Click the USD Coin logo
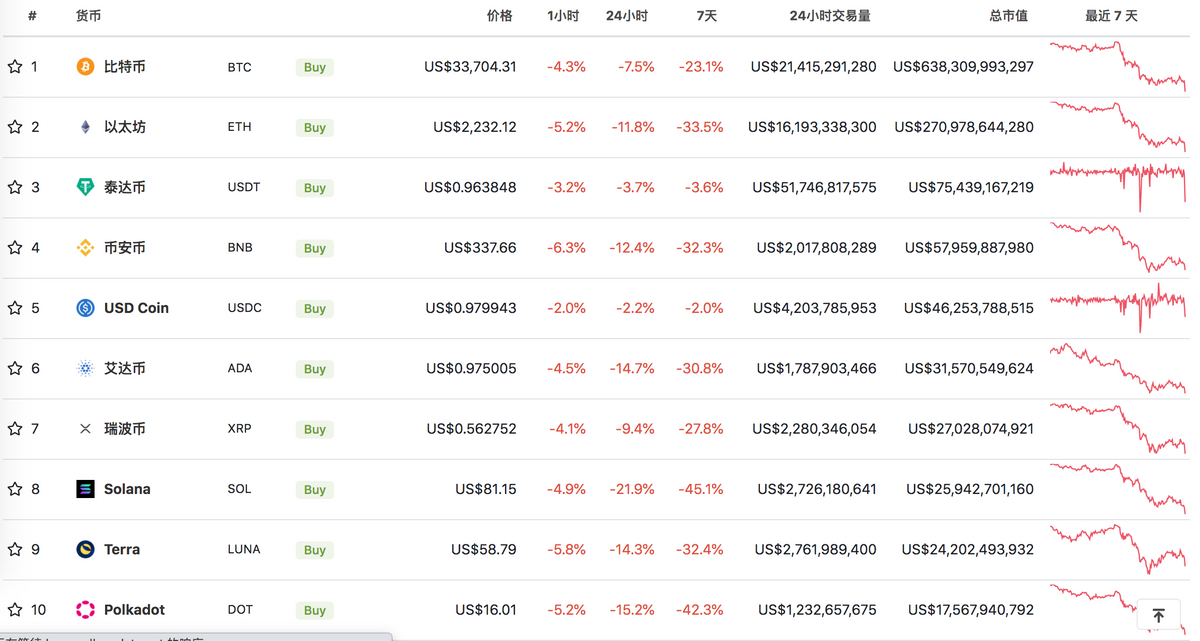The height and width of the screenshot is (641, 1200). [x=85, y=308]
